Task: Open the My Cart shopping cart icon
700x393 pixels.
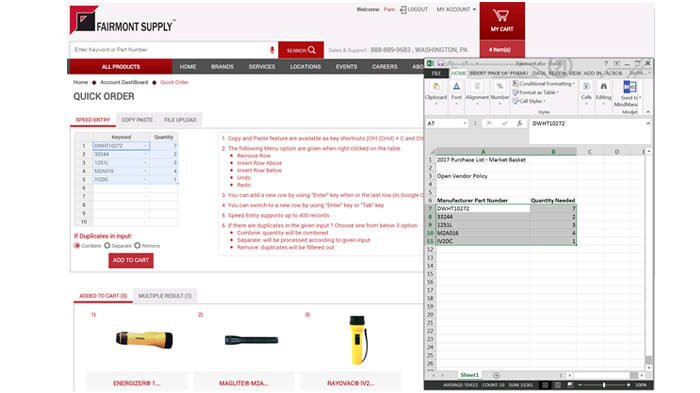Action: click(502, 16)
